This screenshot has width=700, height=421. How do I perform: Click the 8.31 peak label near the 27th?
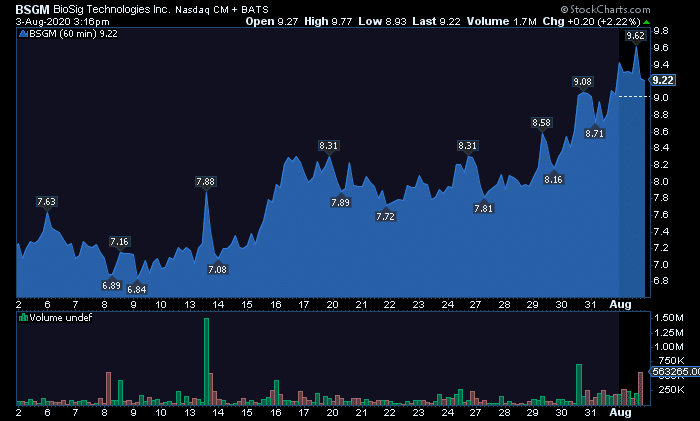467,146
